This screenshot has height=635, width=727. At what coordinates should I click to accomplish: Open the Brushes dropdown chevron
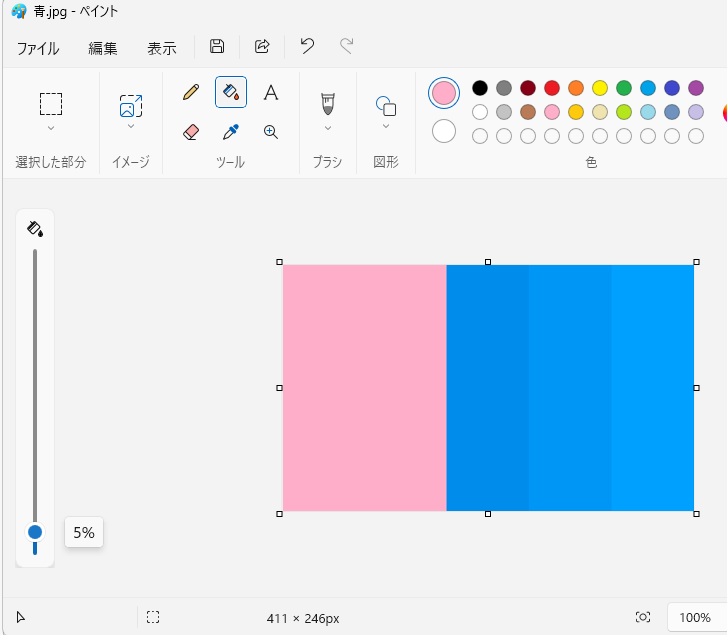click(x=327, y=128)
